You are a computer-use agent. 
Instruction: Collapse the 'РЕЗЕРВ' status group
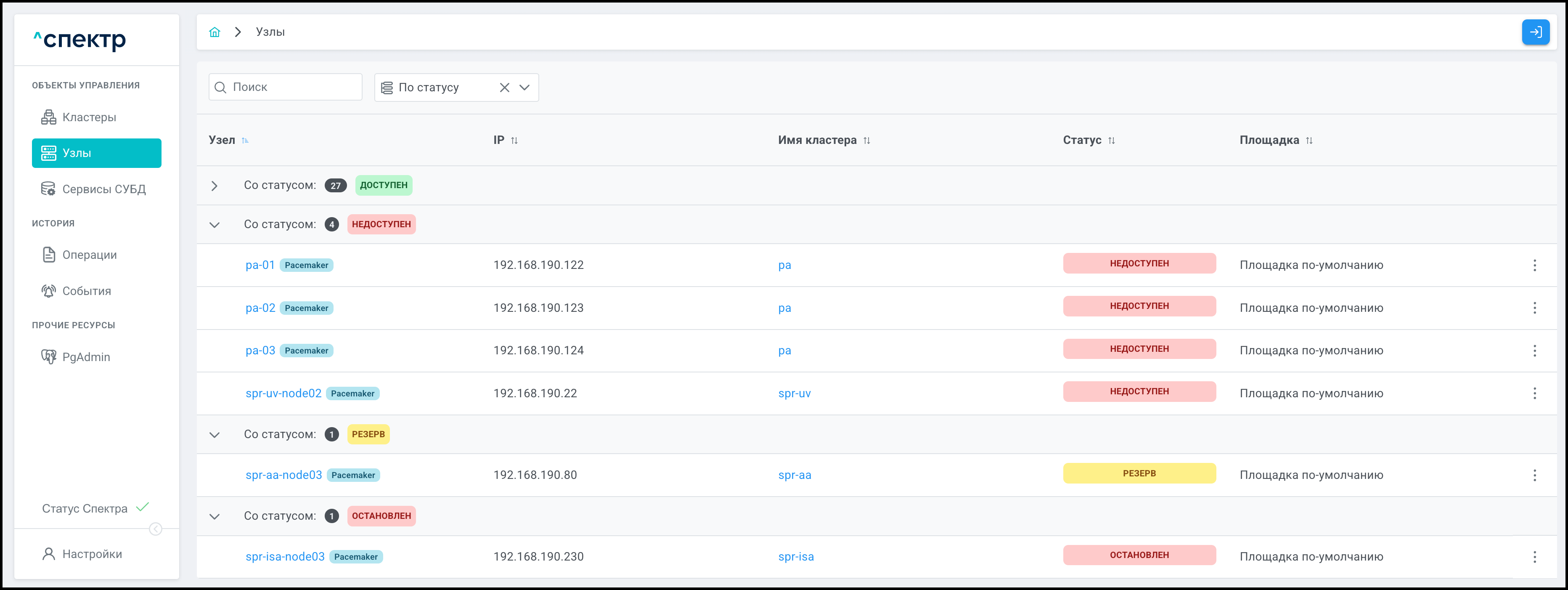pyautogui.click(x=214, y=435)
